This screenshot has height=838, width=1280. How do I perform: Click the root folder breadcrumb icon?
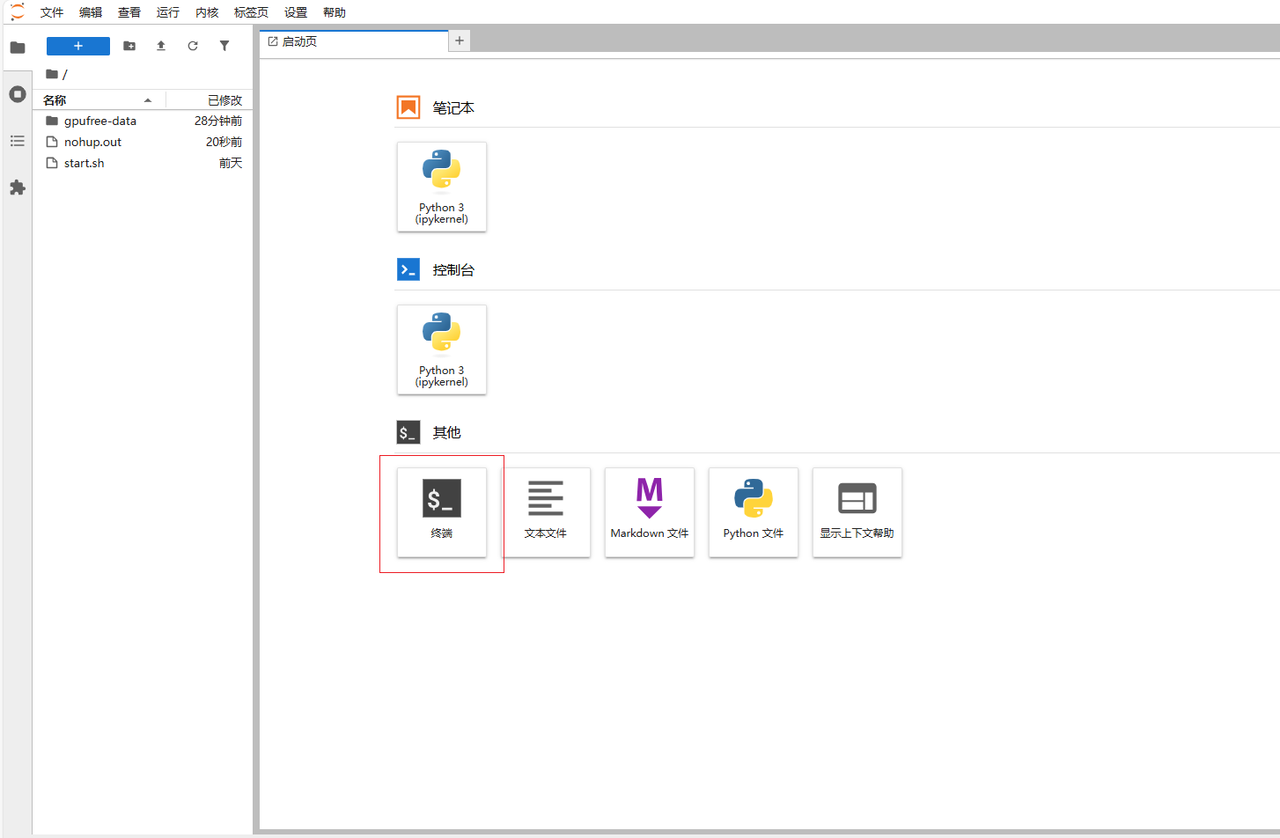(52, 74)
